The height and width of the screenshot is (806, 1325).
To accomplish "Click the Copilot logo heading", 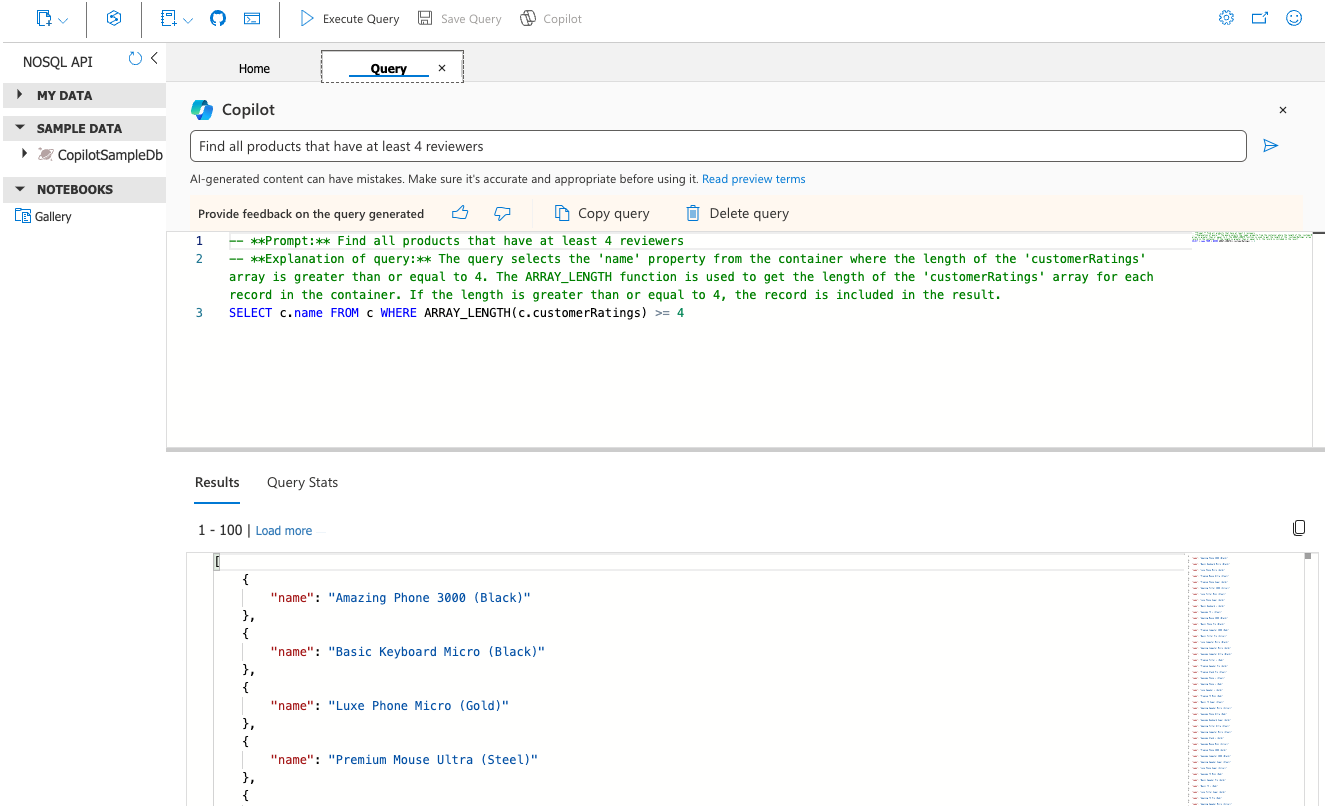I will pos(233,110).
